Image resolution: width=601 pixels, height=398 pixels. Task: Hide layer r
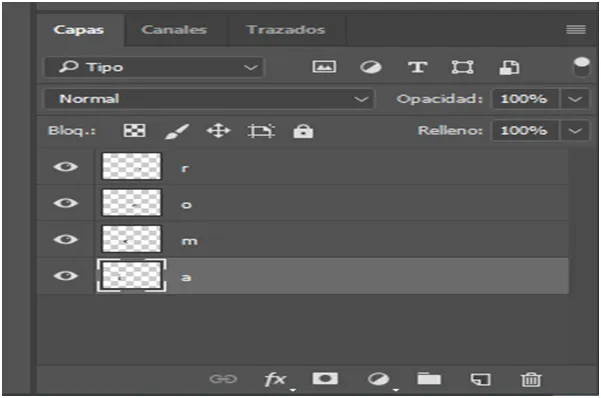point(66,167)
